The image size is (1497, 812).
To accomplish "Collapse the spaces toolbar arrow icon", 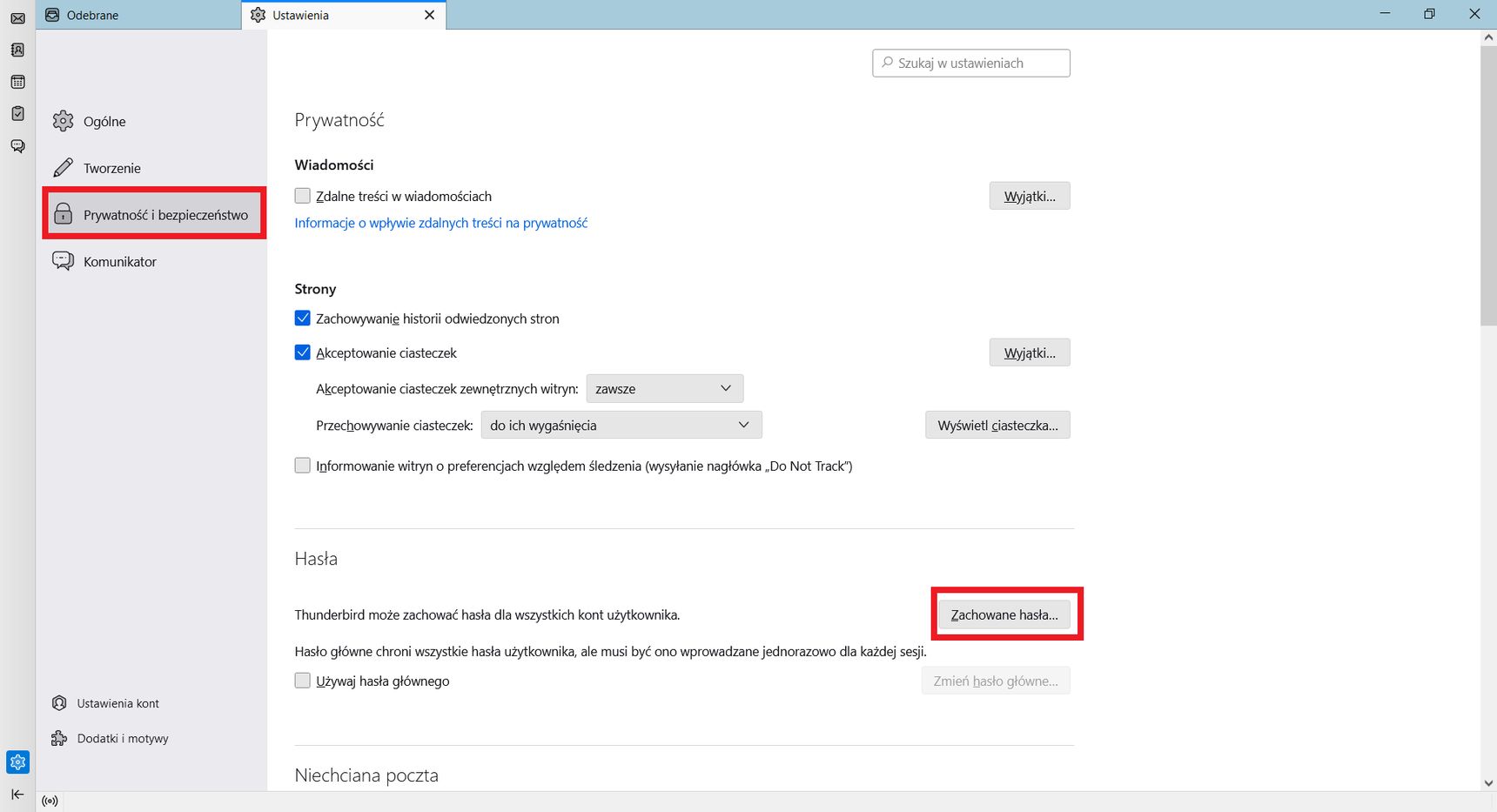I will (17, 795).
